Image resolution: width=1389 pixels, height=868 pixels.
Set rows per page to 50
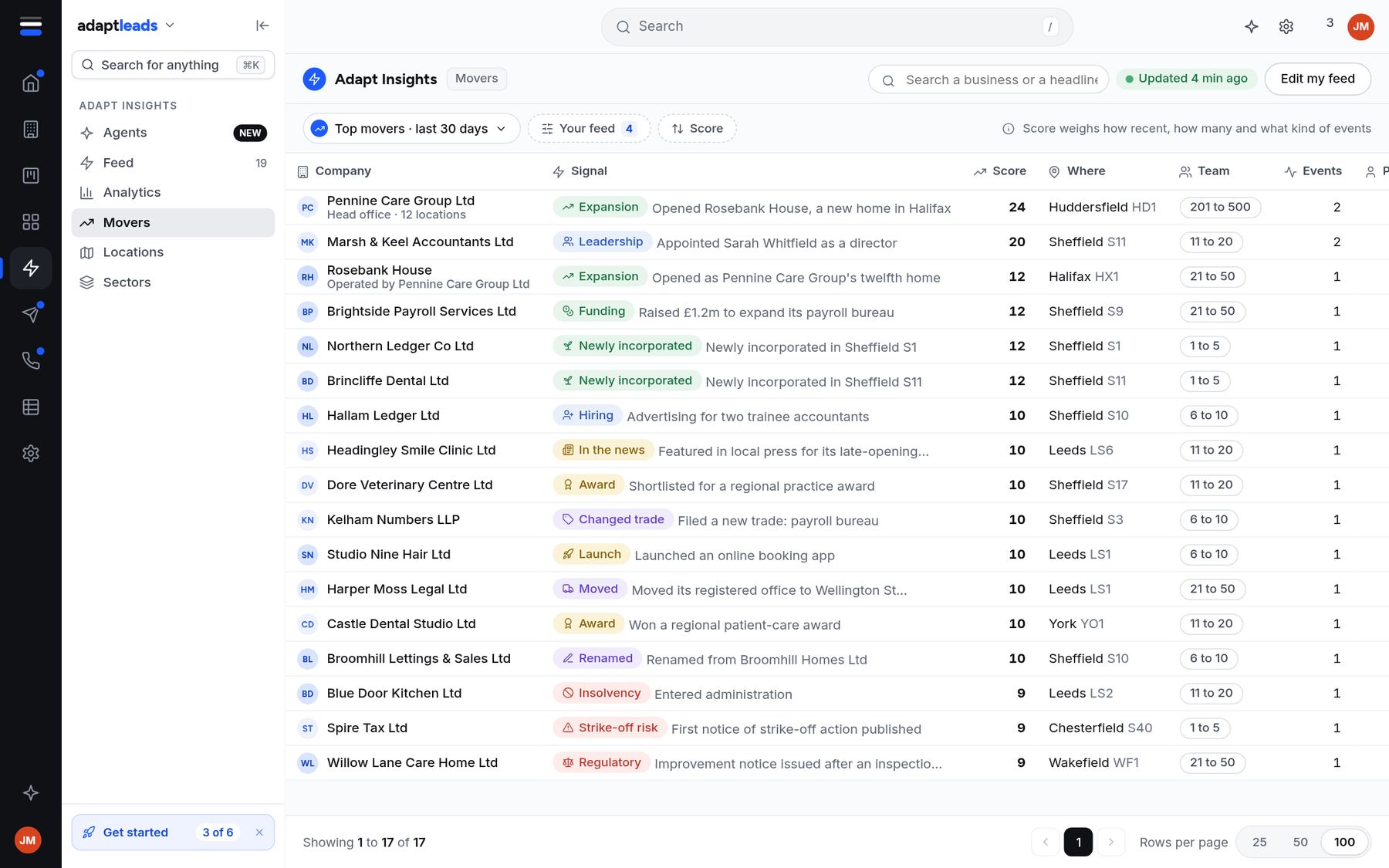point(1300,842)
